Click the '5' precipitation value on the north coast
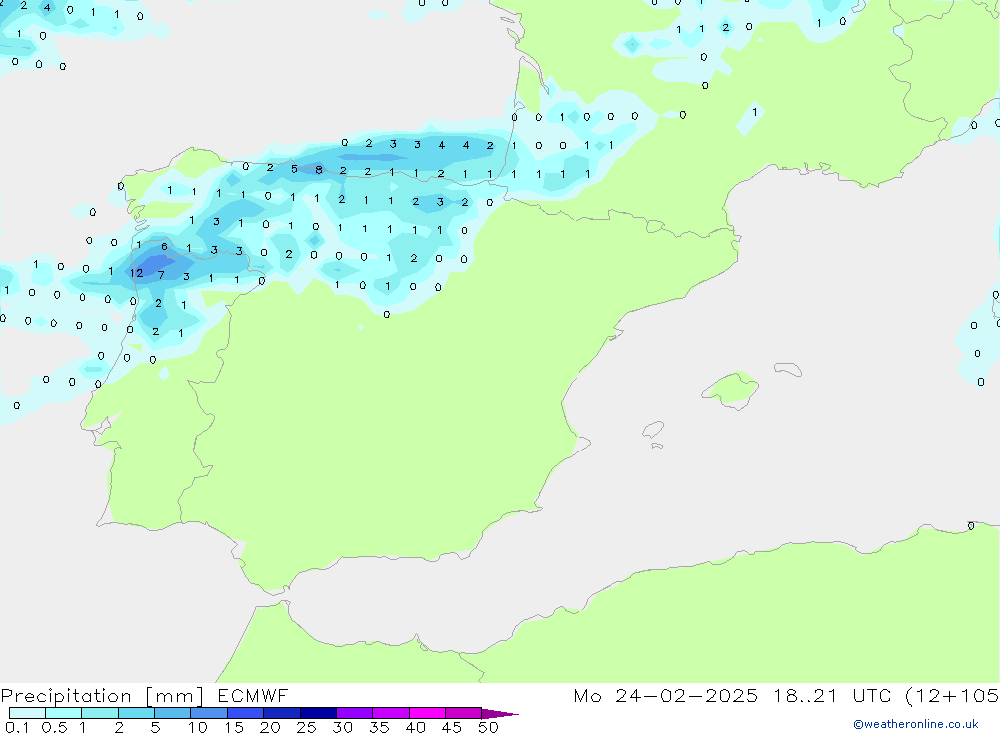1000x733 pixels. pos(294,169)
